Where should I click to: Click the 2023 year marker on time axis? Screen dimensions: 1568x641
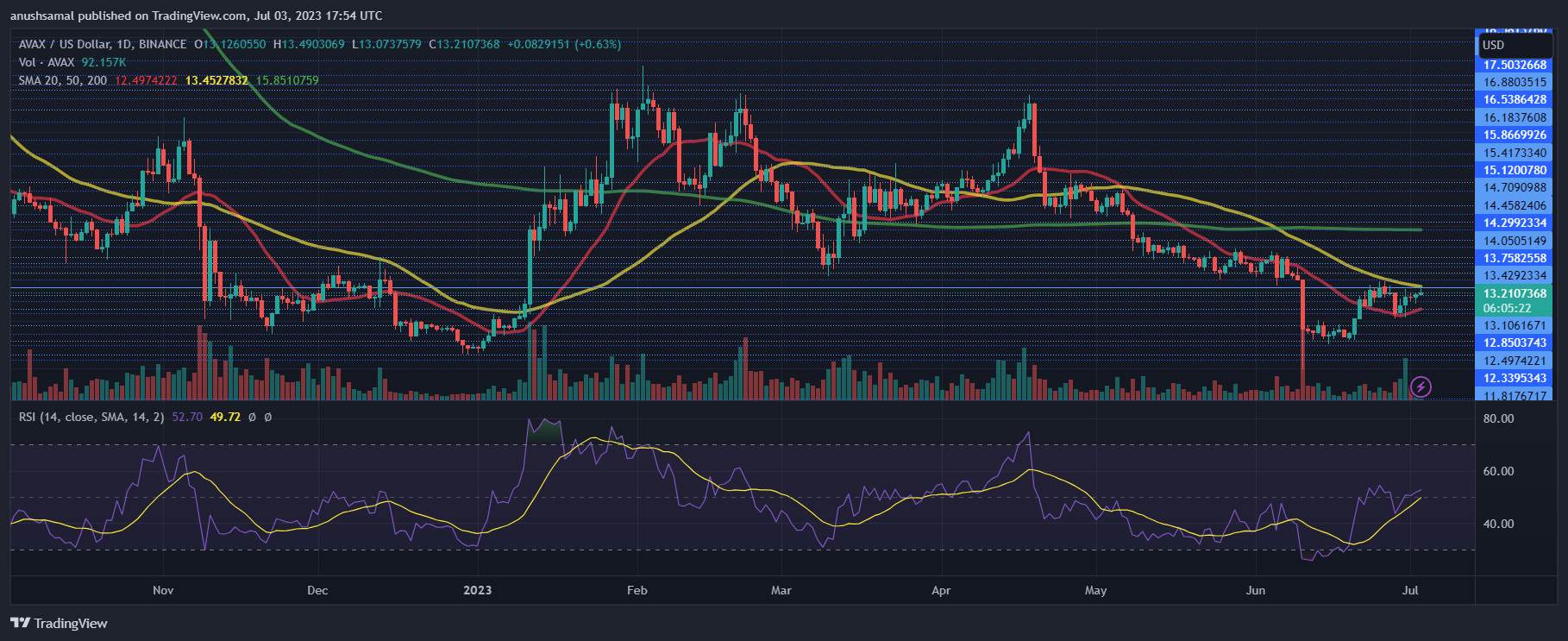(x=477, y=590)
